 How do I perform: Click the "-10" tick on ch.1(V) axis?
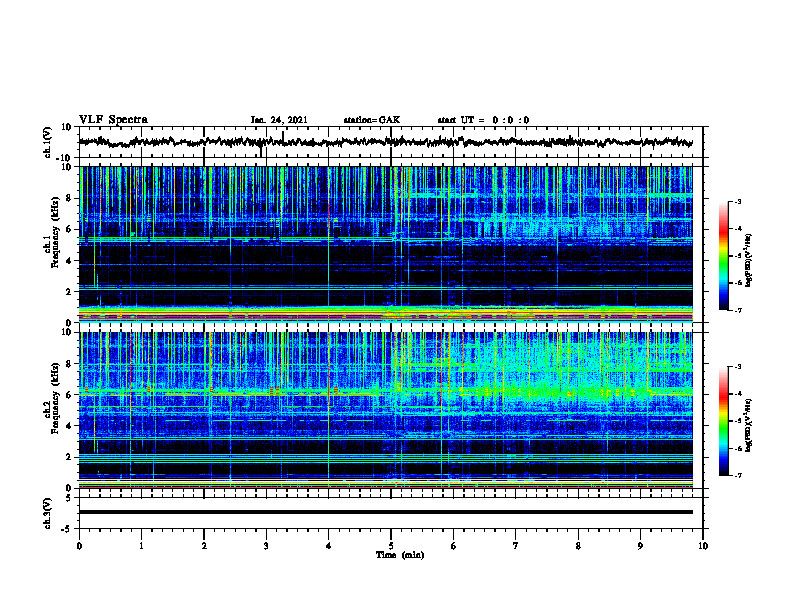pos(65,158)
